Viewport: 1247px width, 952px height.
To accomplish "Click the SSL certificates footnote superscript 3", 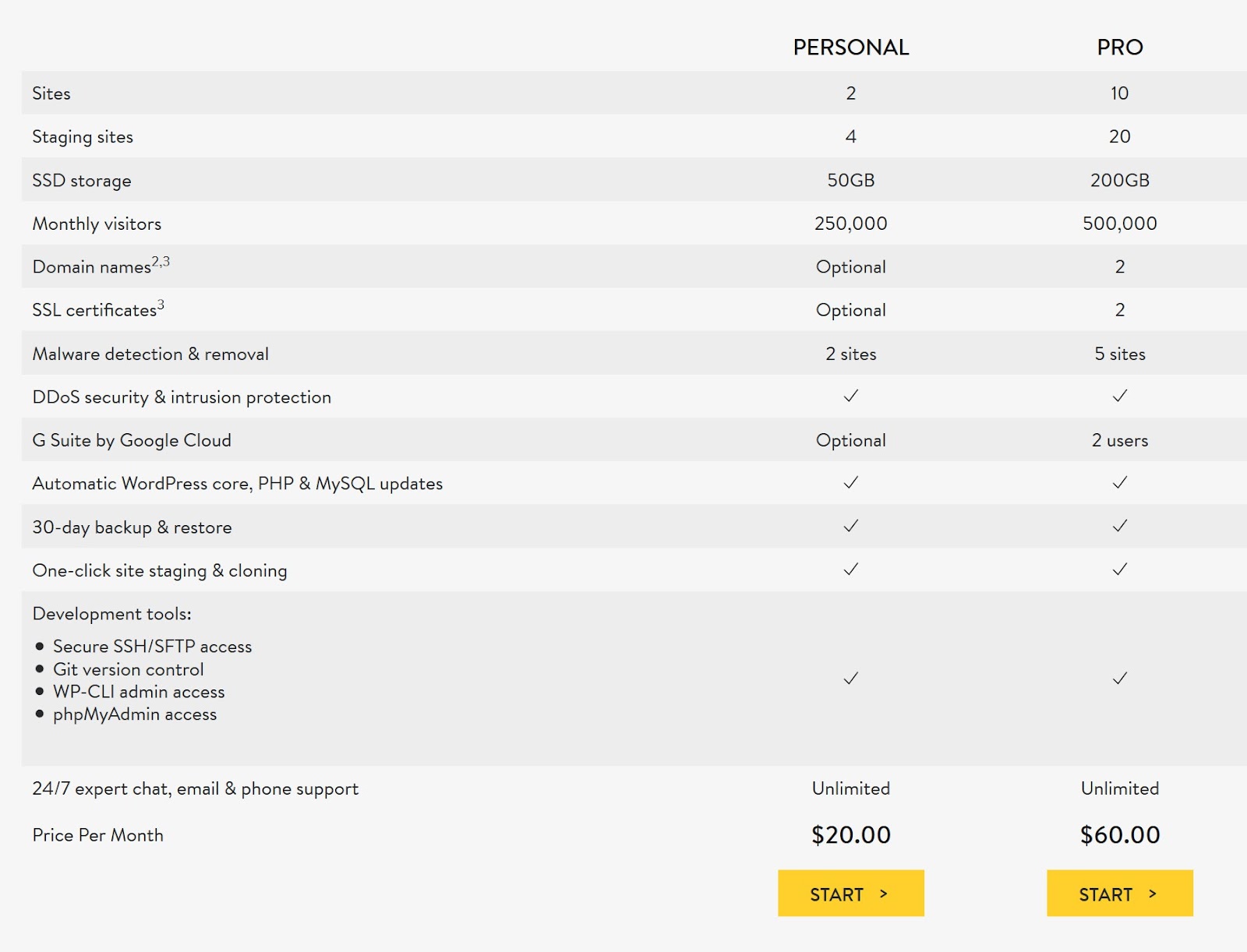I will click(x=161, y=305).
